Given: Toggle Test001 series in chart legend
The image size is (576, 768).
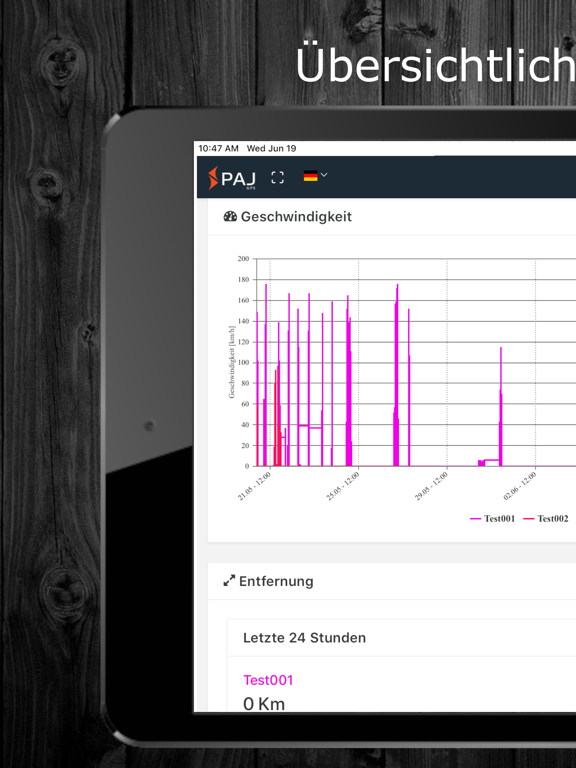Looking at the screenshot, I should [x=492, y=519].
